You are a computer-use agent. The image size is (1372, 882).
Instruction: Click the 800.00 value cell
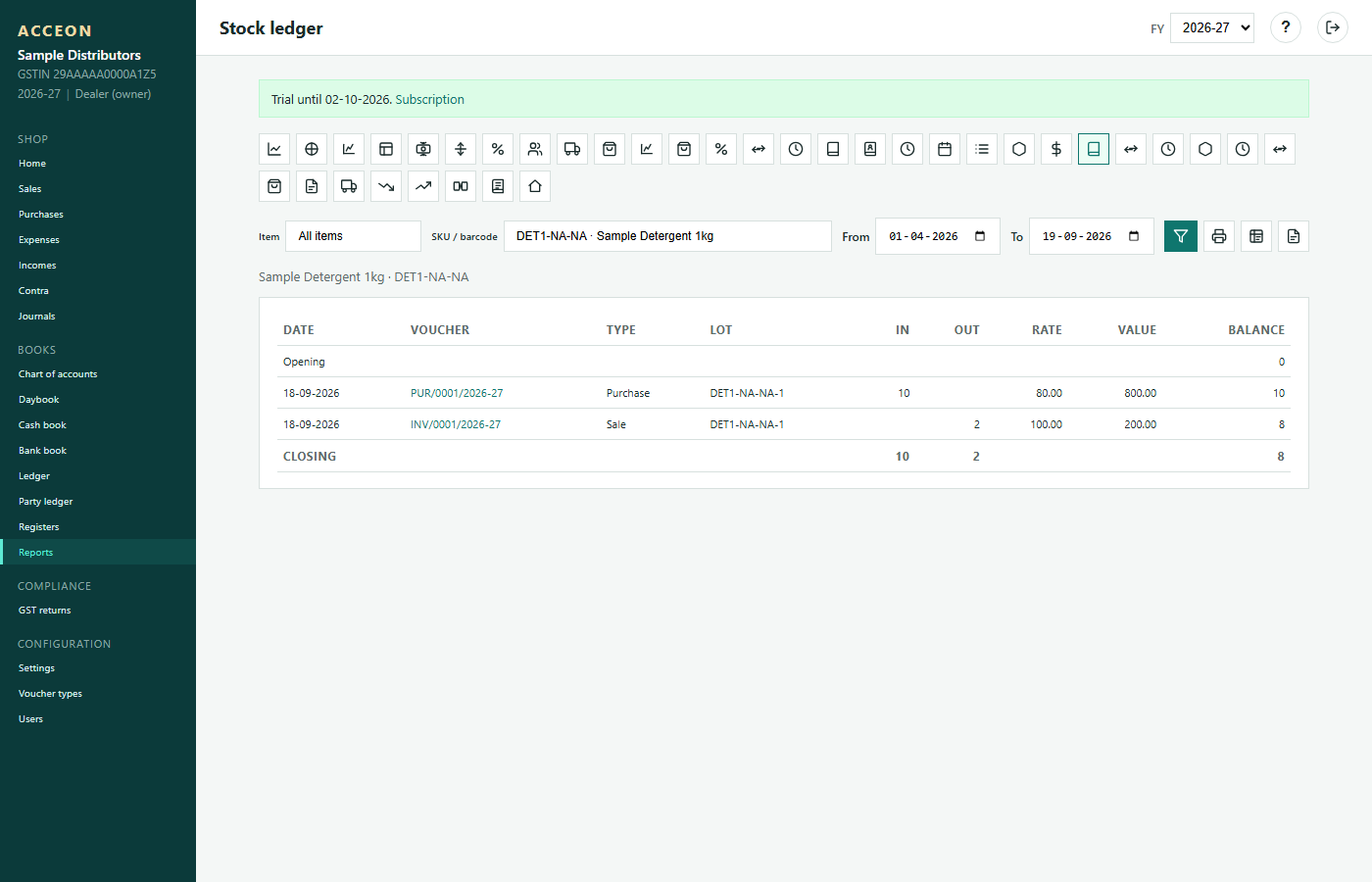click(x=1141, y=393)
